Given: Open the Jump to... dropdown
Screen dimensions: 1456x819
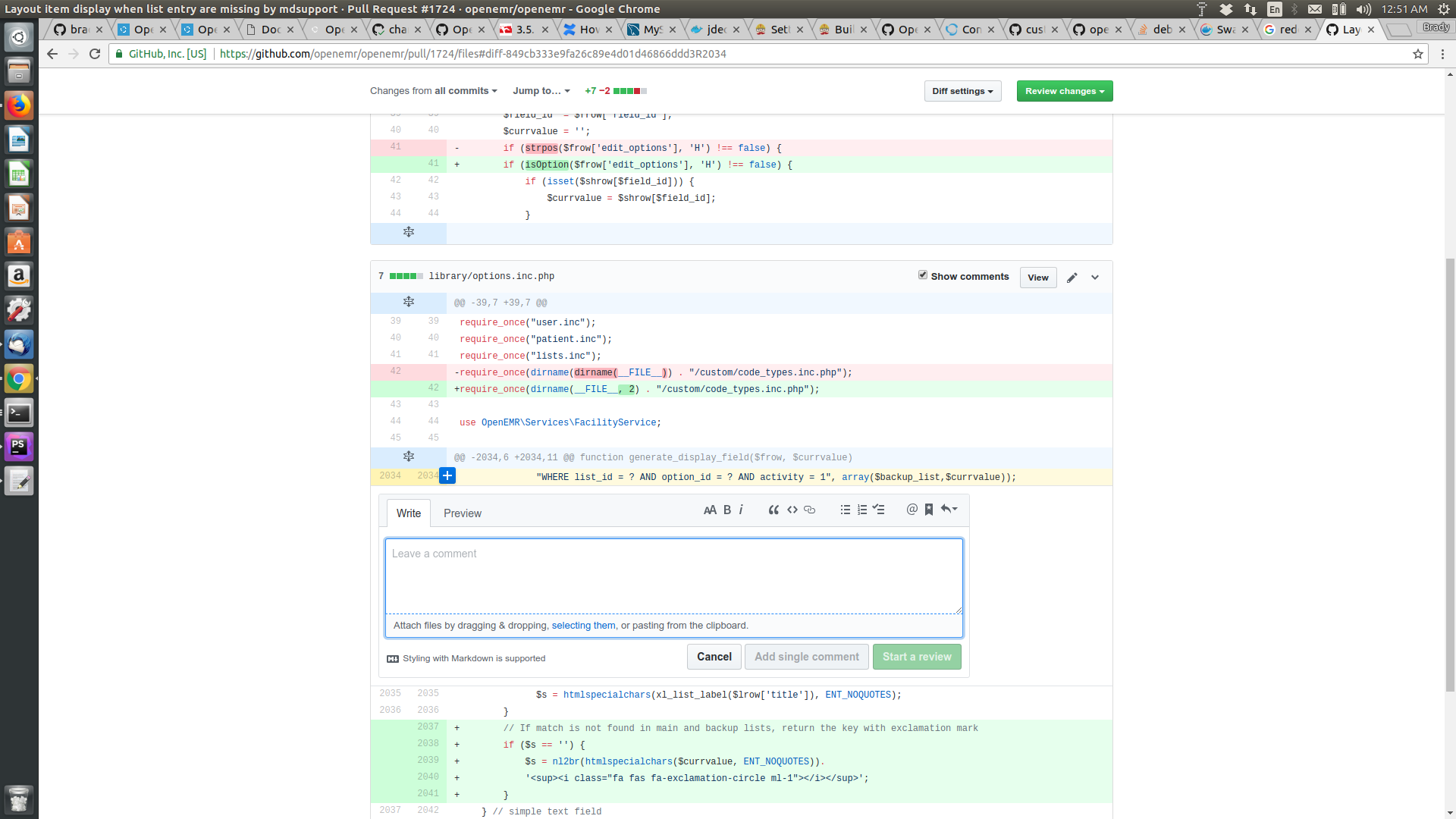Looking at the screenshot, I should coord(541,90).
